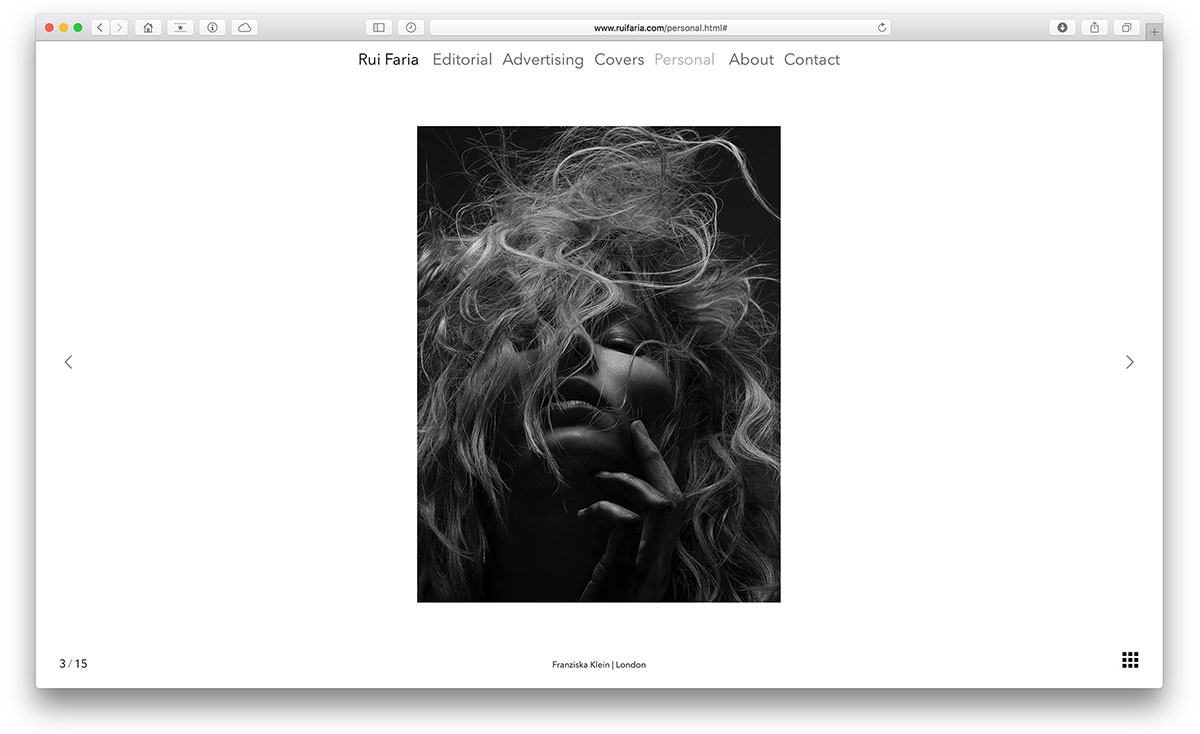
Task: Minimize the window with yellow button
Action: tap(63, 28)
